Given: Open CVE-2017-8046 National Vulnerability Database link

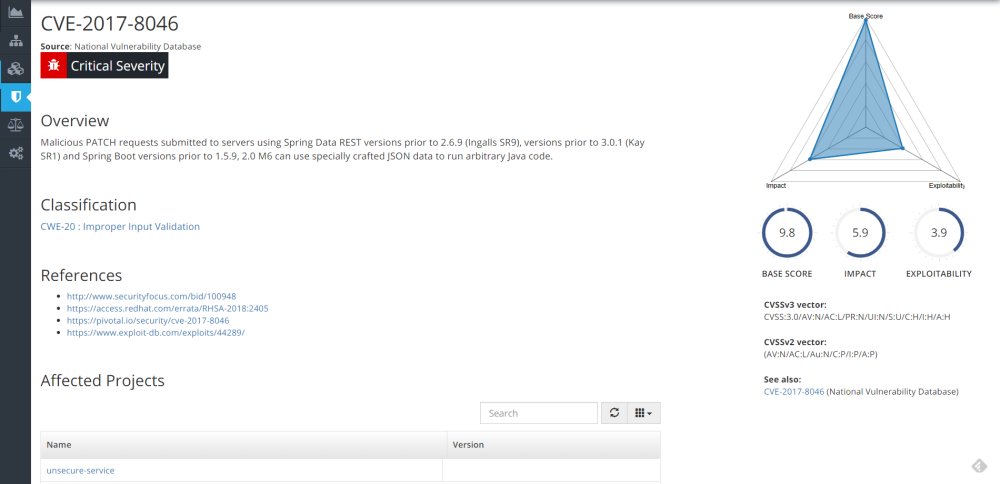Looking at the screenshot, I should point(793,392).
